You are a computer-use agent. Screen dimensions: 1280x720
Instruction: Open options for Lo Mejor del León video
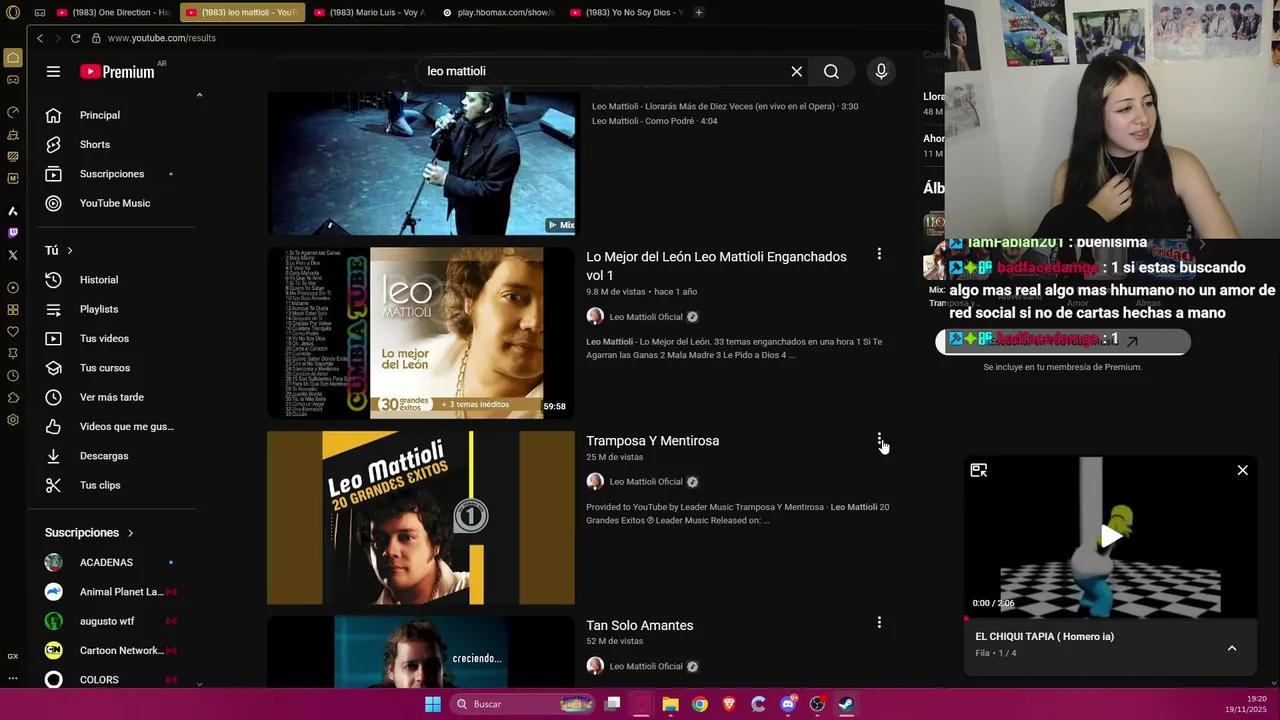pyautogui.click(x=879, y=254)
